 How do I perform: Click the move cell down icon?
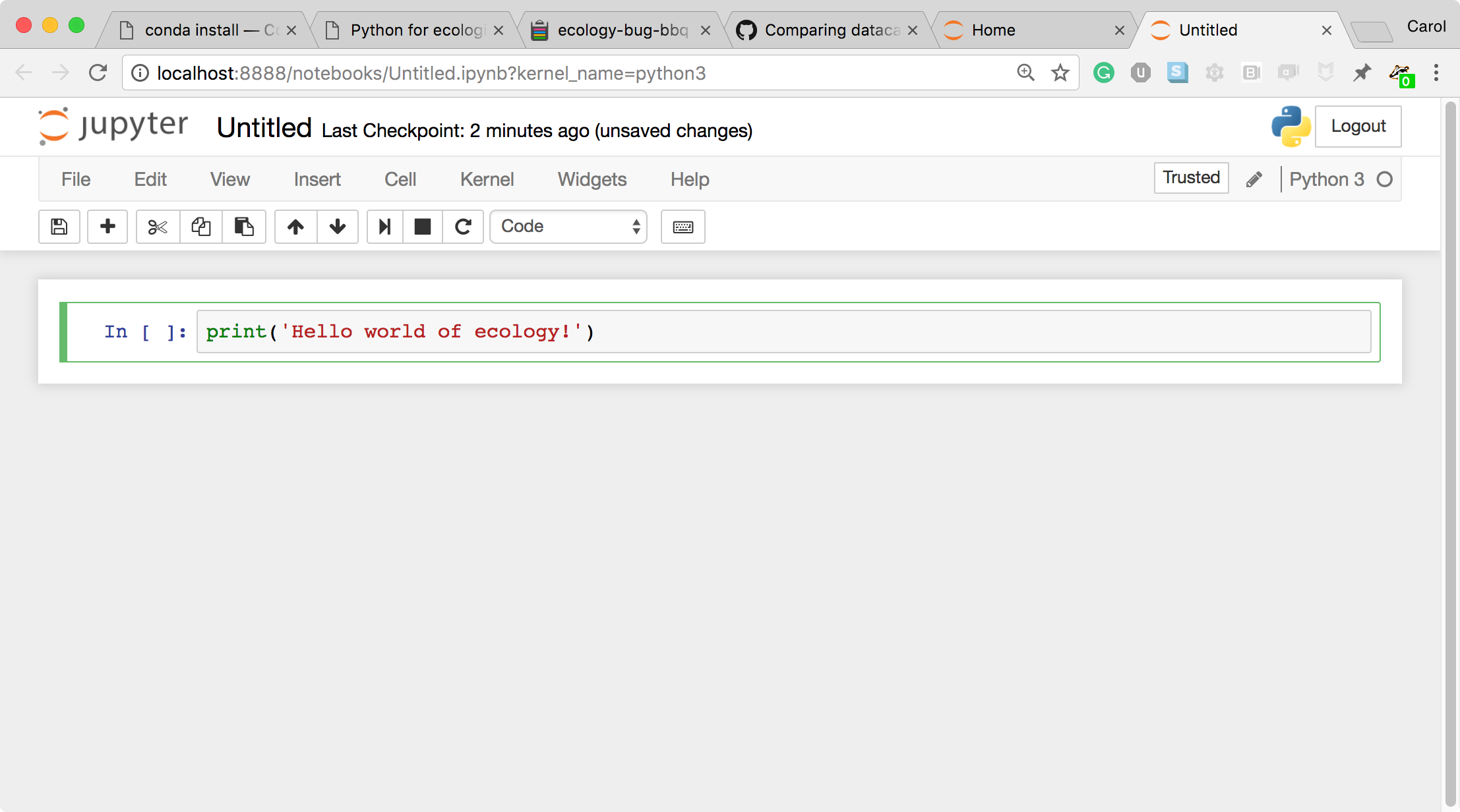338,226
